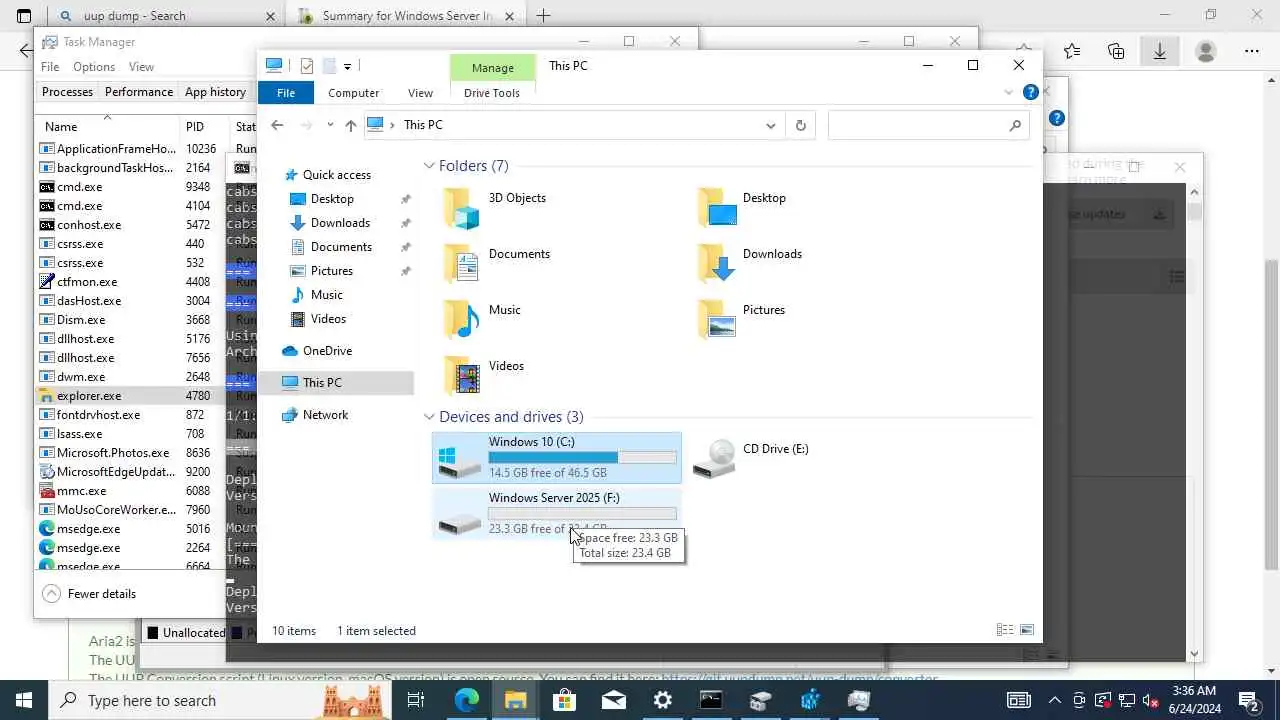Switch to uup dump - Search tab
Viewport: 1280px width, 720px height.
click(165, 16)
